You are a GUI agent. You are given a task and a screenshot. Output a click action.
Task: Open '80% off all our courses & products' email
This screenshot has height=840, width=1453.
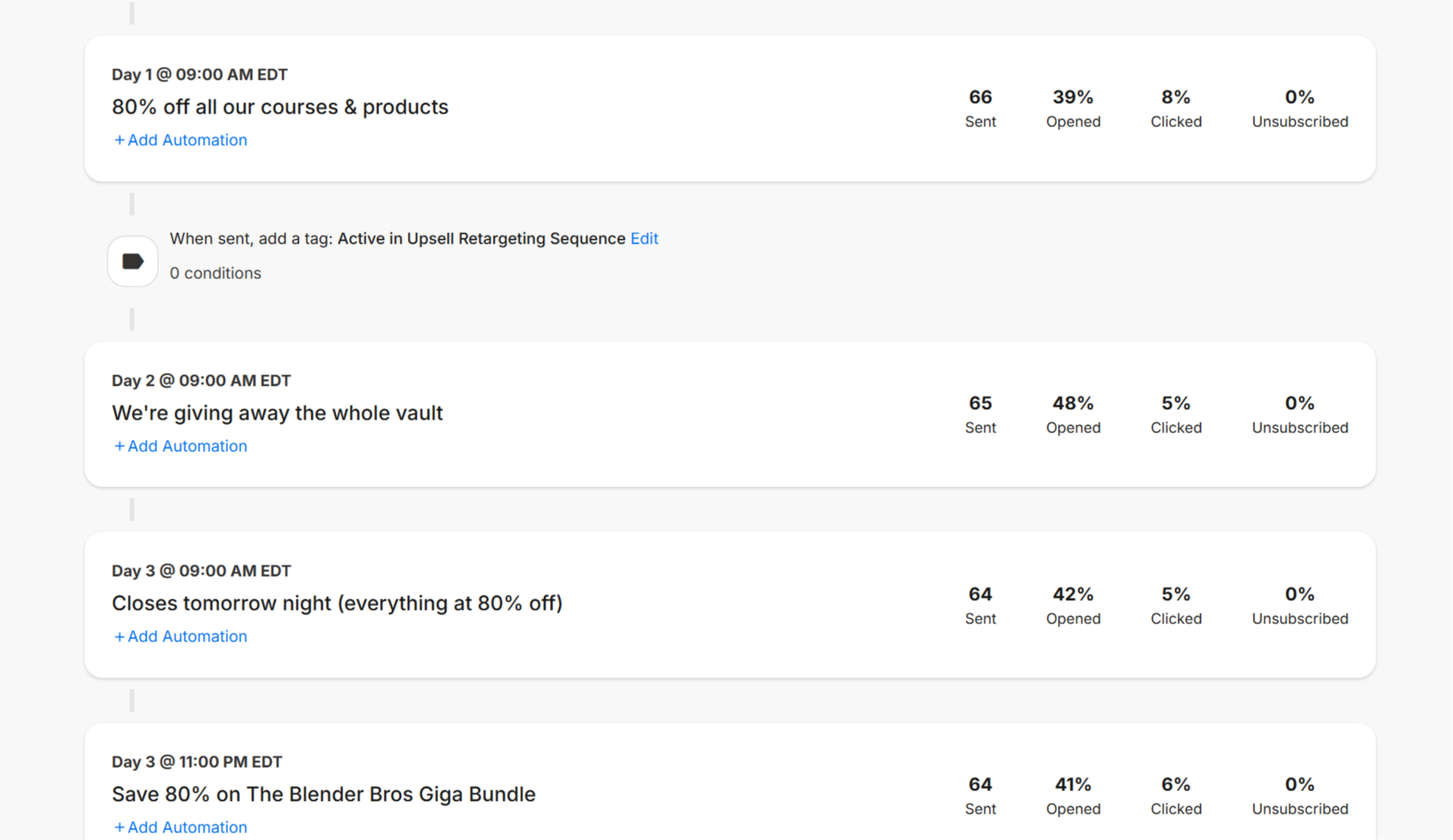click(280, 107)
